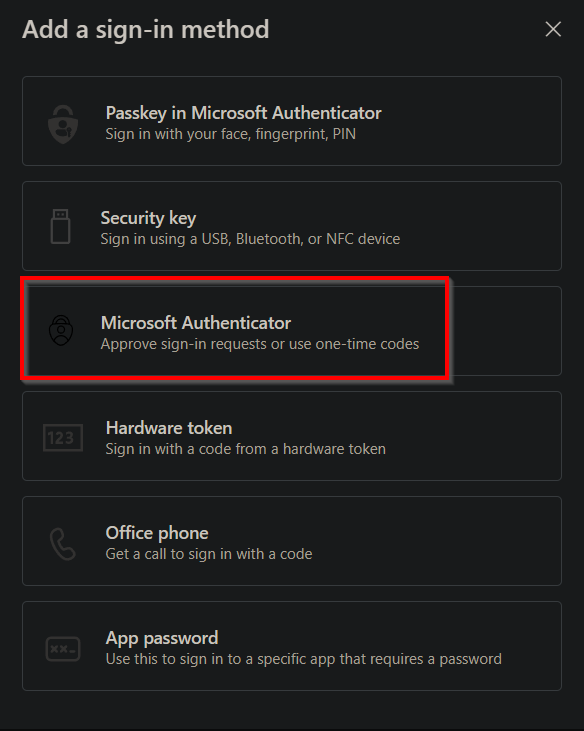Choose the Hardware token heading

(x=169, y=428)
